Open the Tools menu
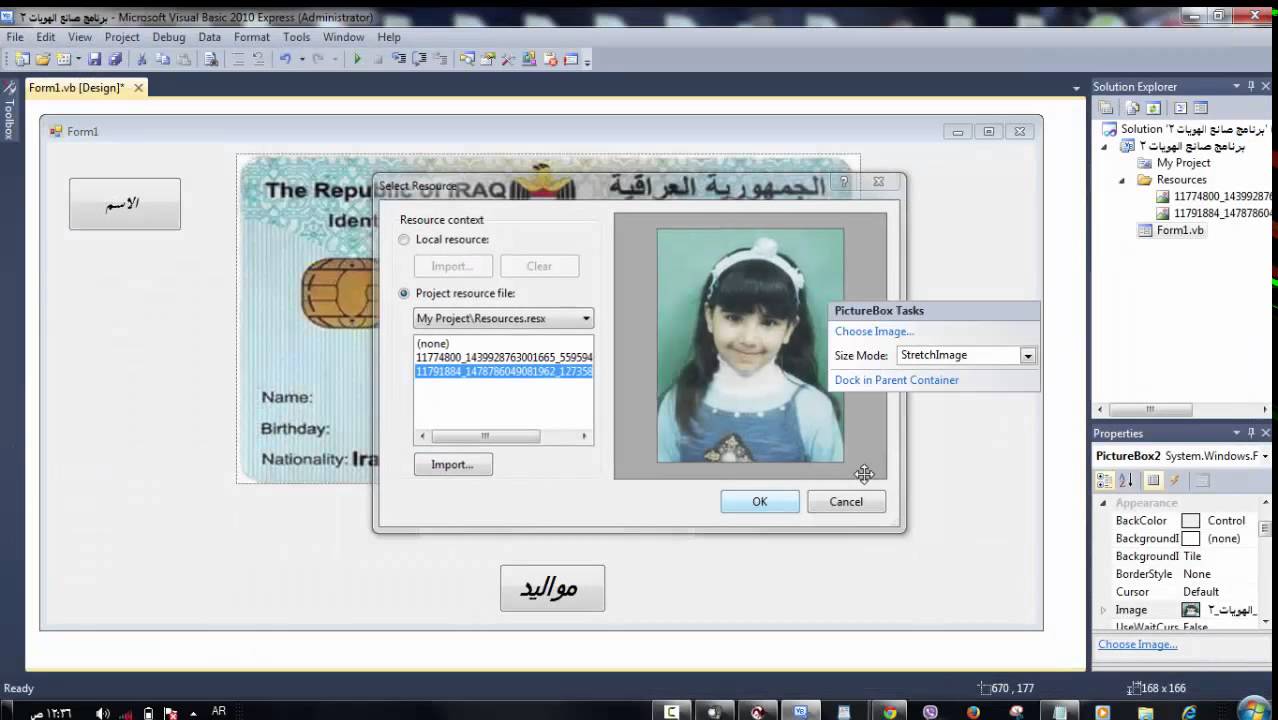The width and height of the screenshot is (1278, 720). click(x=296, y=37)
